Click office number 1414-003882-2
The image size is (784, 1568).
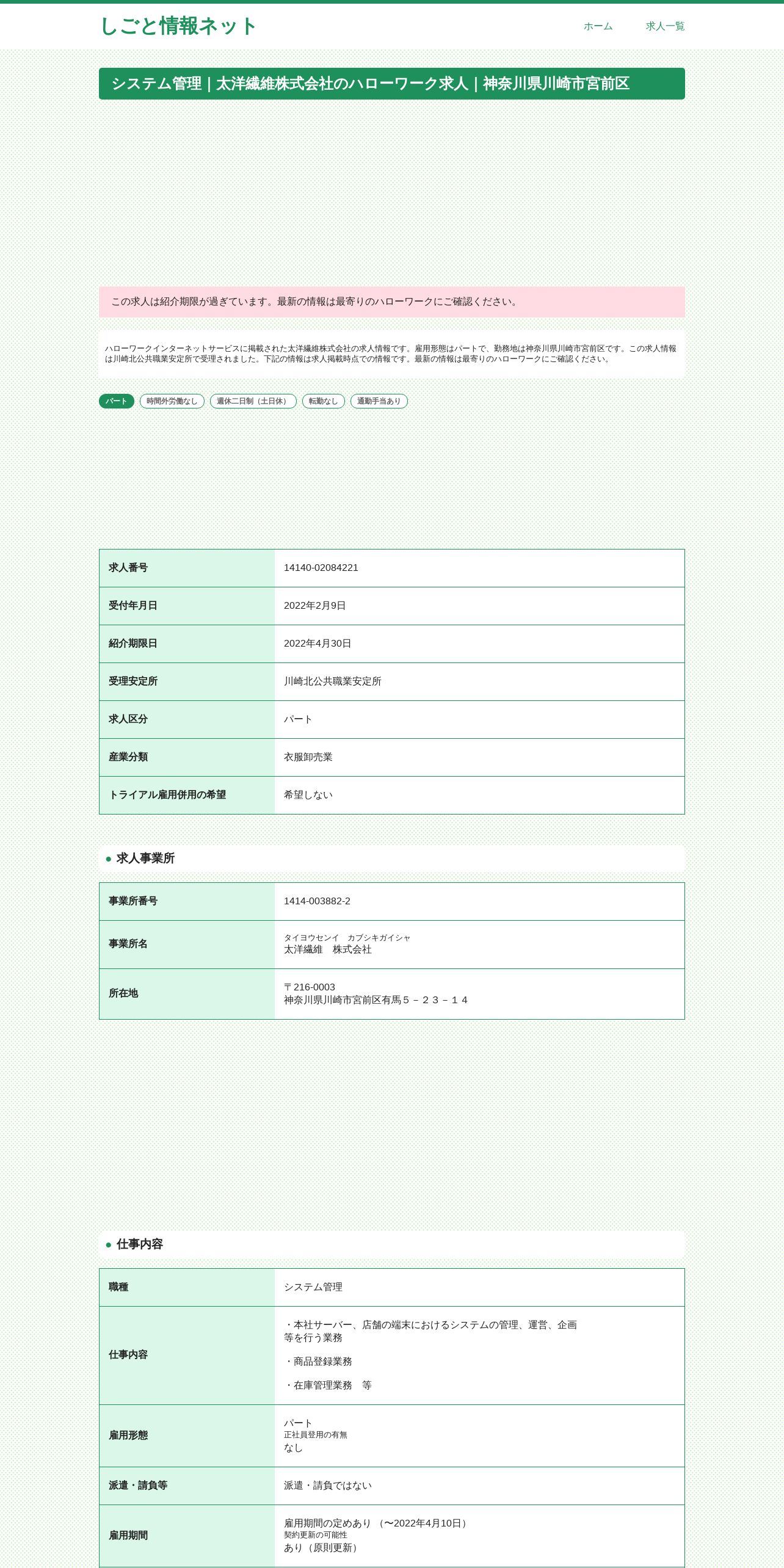coord(317,901)
